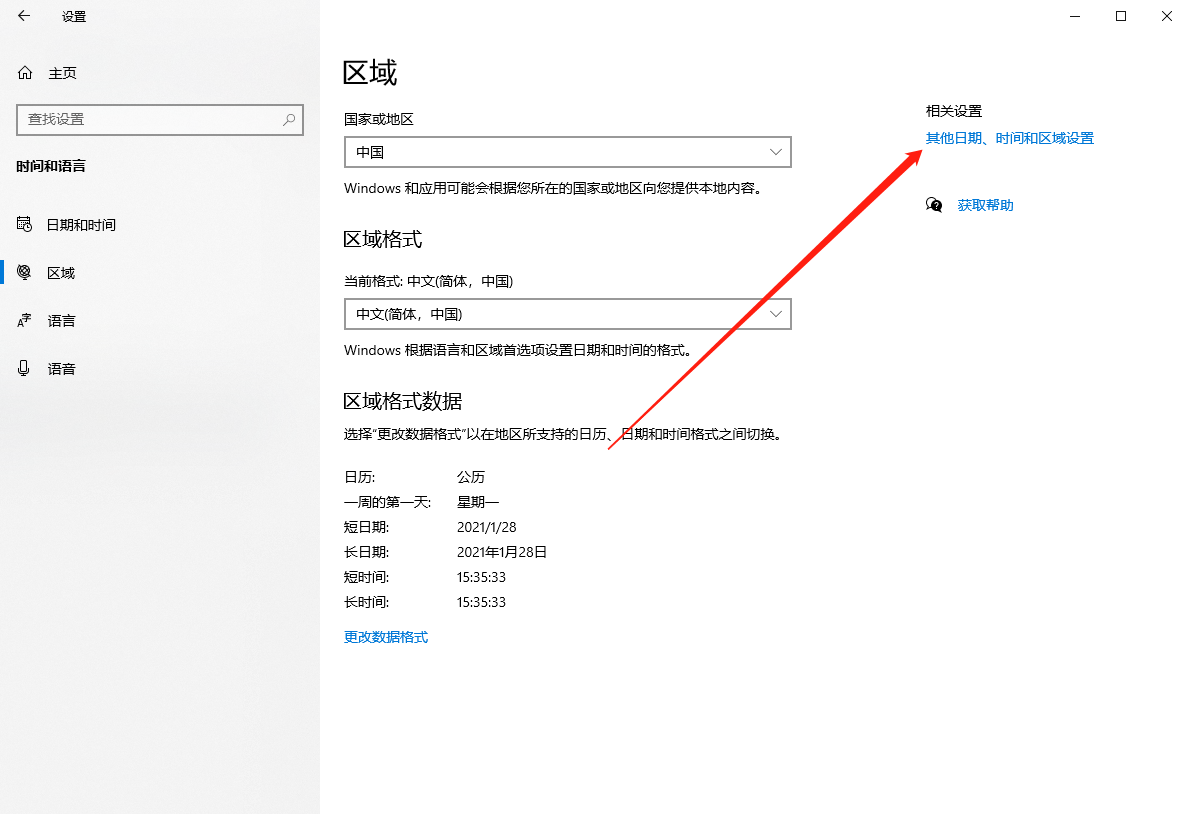Click the 公历 calendar value
This screenshot has width=1190, height=814.
tap(471, 477)
